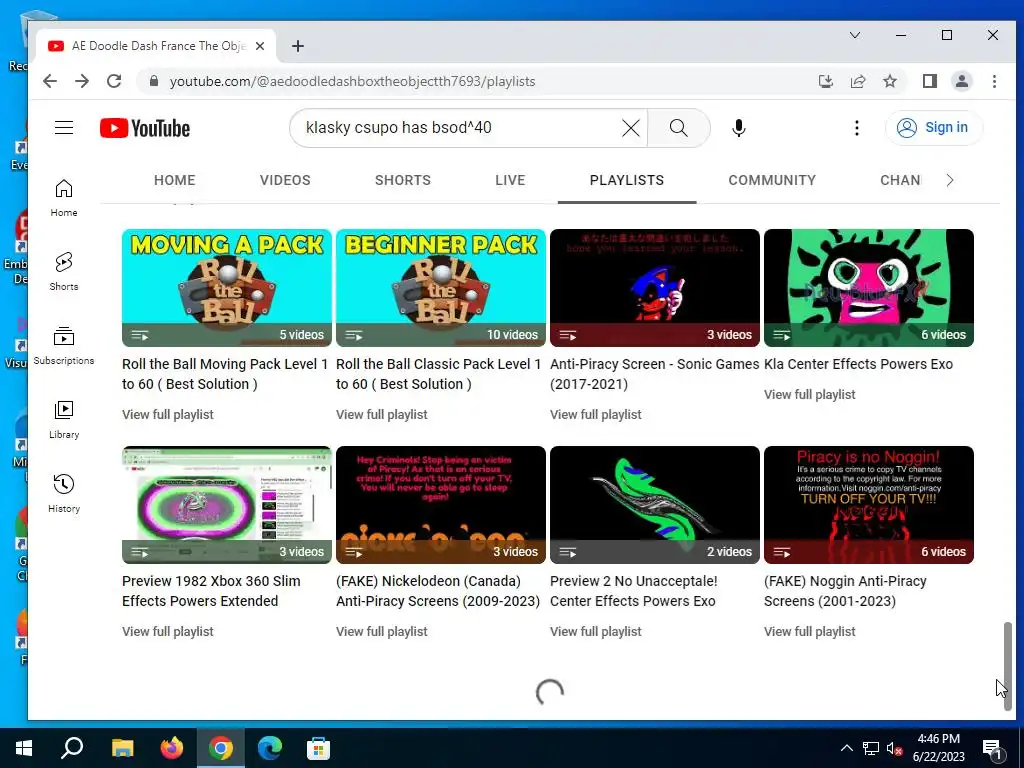View full playlist for (FAKE) Noggin Anti-Piracy
The height and width of the screenshot is (768, 1024).
click(x=810, y=632)
